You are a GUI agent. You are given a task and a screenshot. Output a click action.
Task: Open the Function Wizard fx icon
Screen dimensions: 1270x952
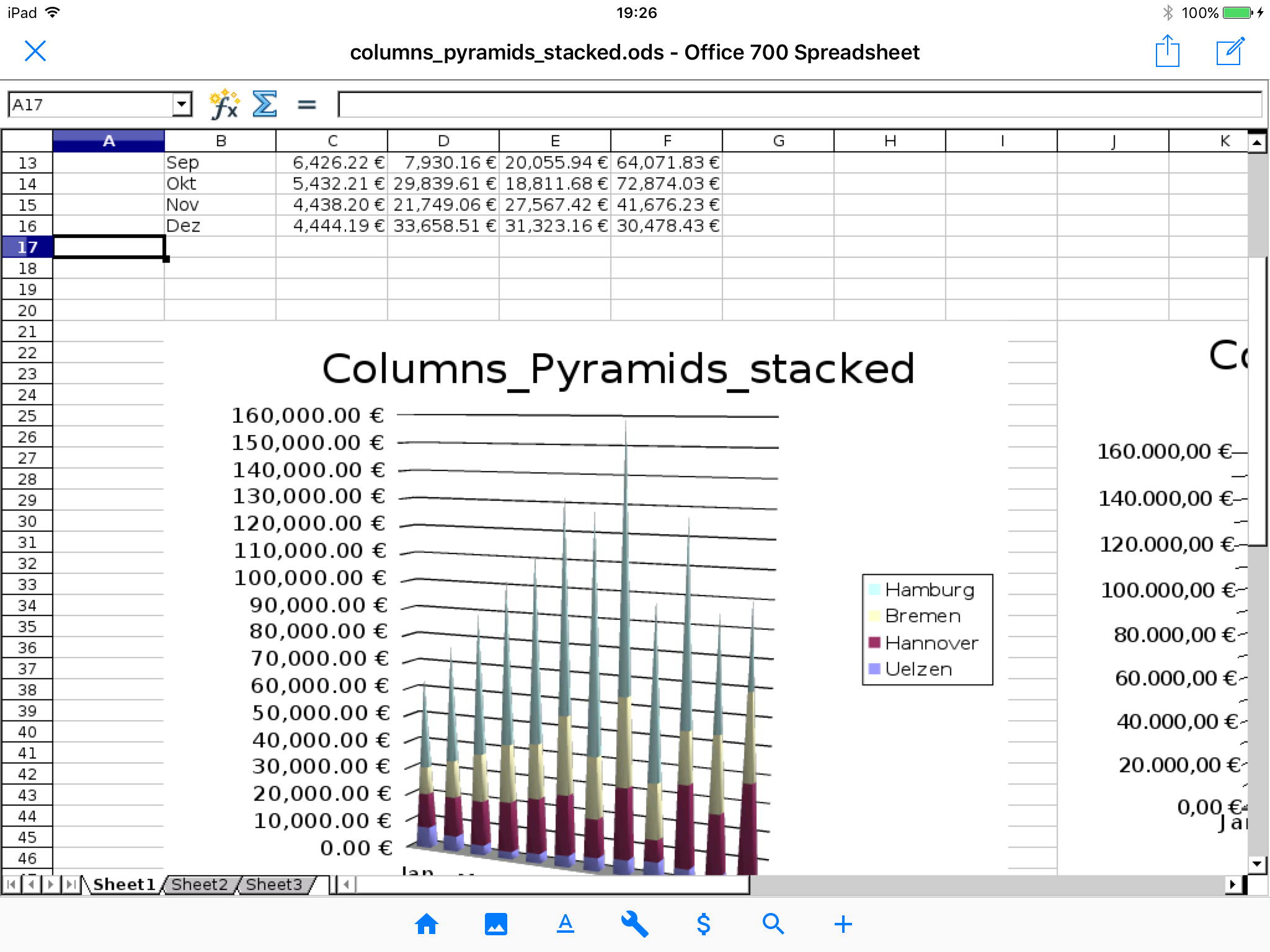[224, 104]
